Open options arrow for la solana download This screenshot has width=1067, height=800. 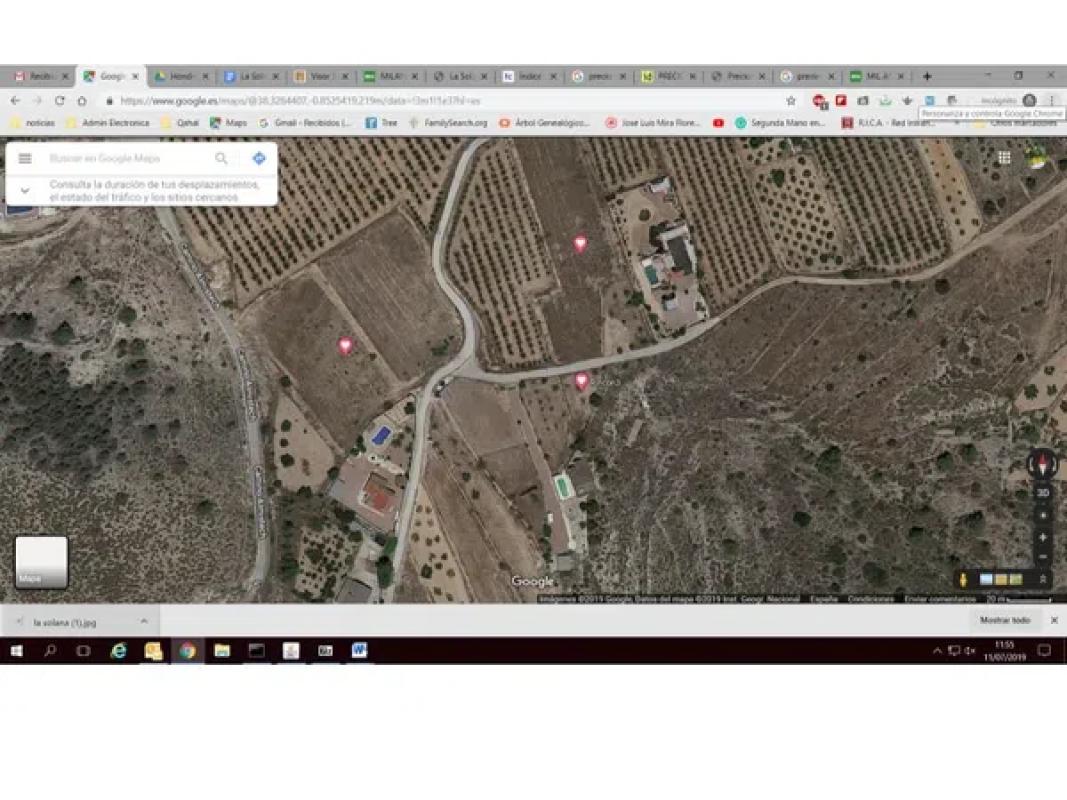(144, 621)
